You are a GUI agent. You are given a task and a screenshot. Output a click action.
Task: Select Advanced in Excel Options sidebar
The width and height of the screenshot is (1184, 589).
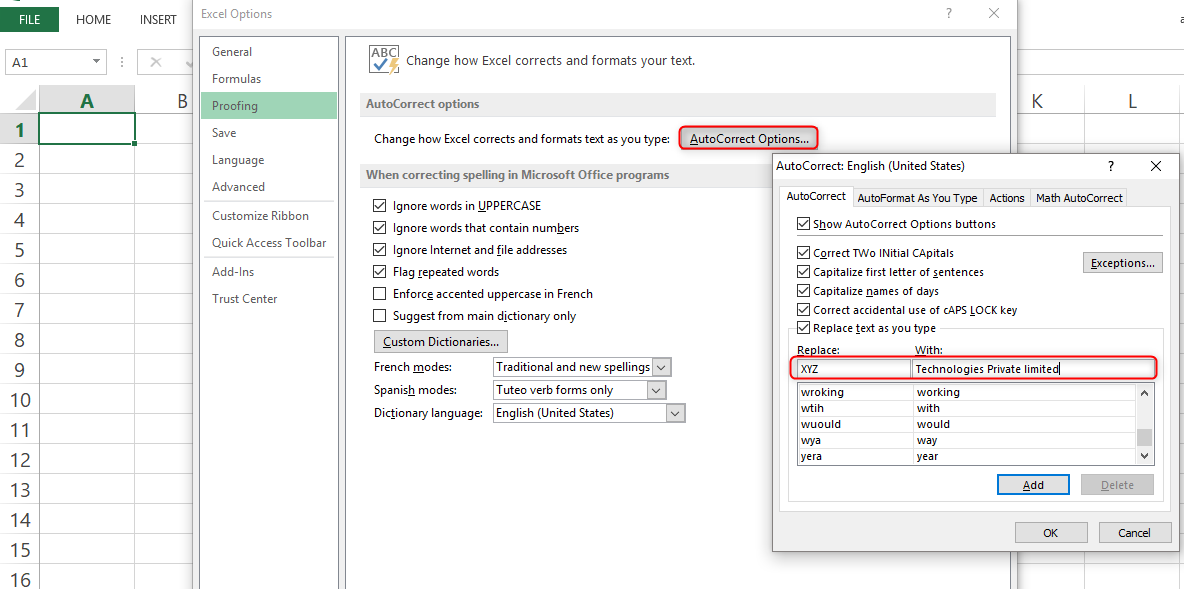[x=238, y=187]
